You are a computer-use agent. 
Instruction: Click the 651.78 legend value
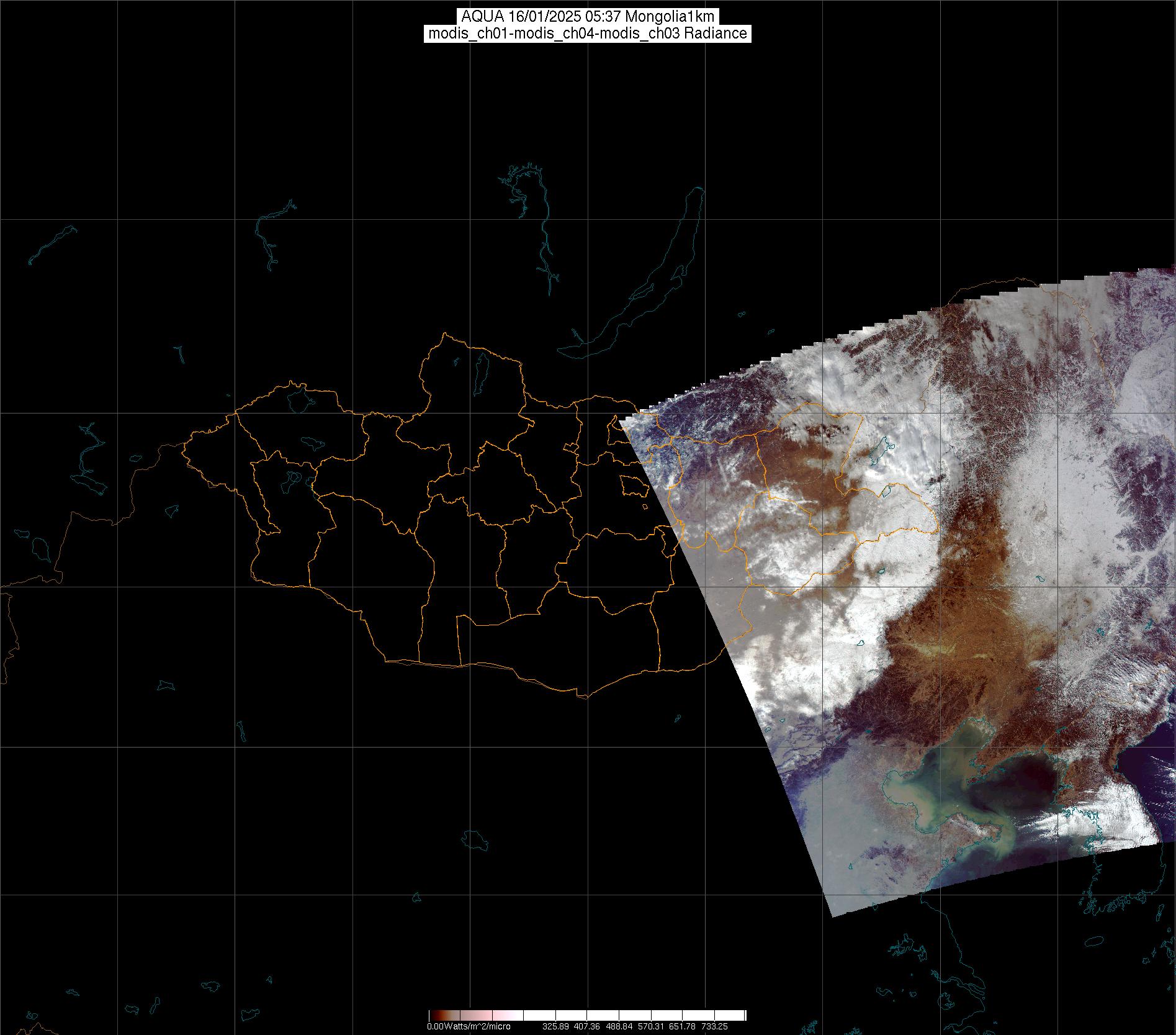point(683,1027)
